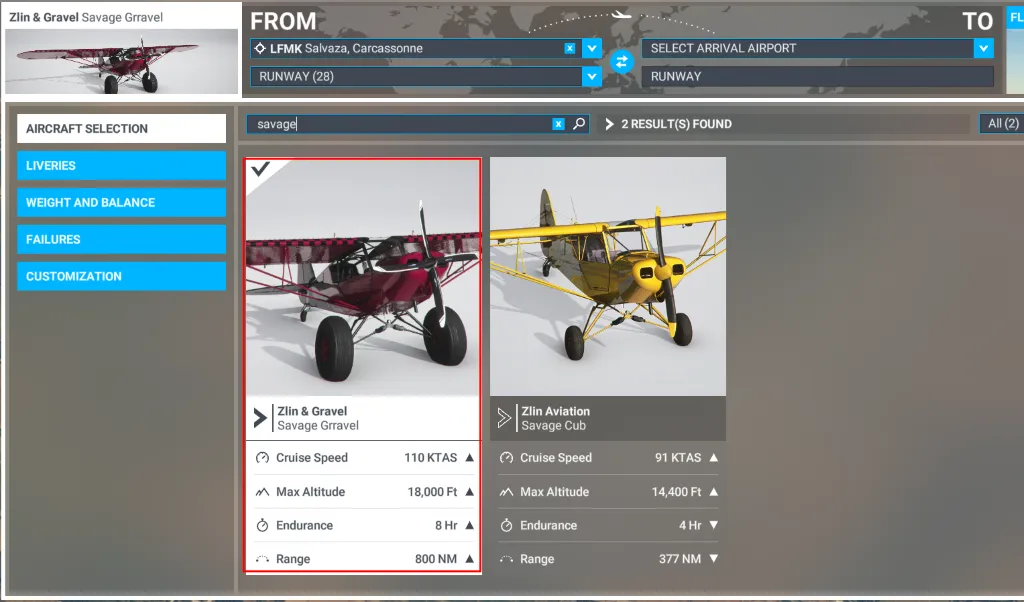Click the Range icon on Savage Cub card

pyautogui.click(x=506, y=558)
